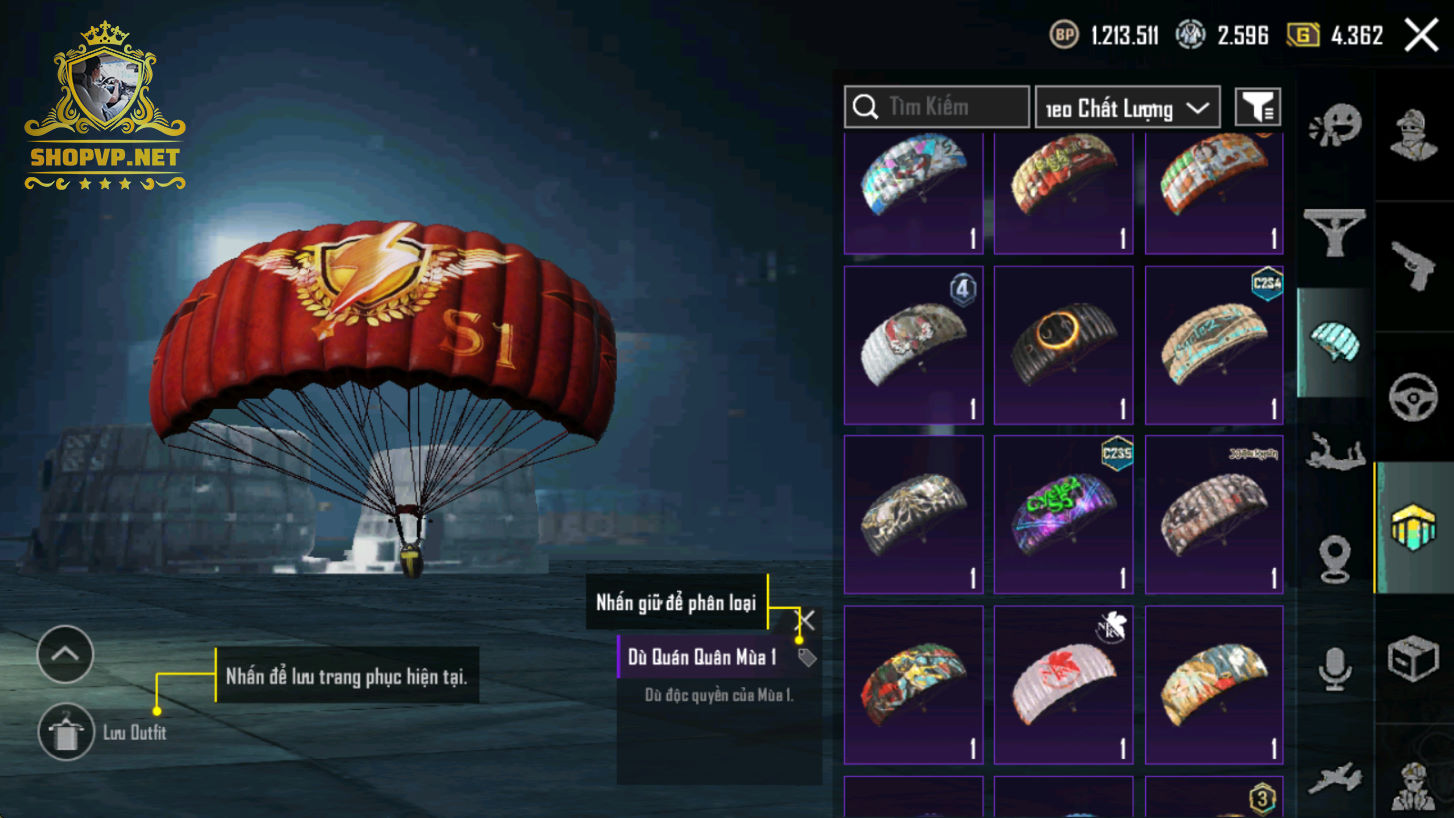
Task: Select the airplane skins category icon
Action: click(x=1335, y=776)
